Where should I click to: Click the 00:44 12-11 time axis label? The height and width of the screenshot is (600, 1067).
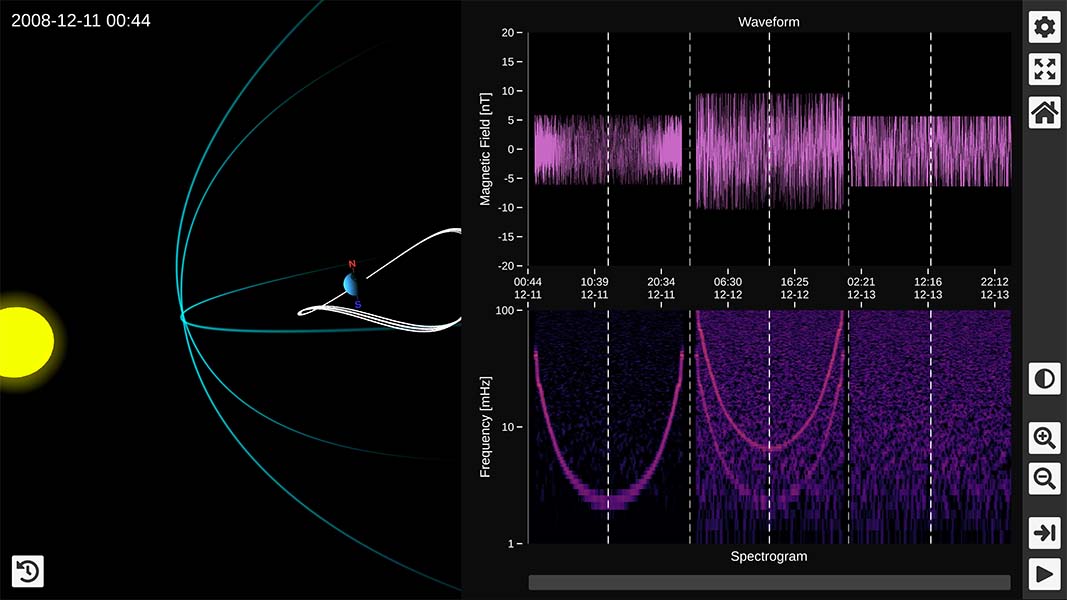coord(527,288)
